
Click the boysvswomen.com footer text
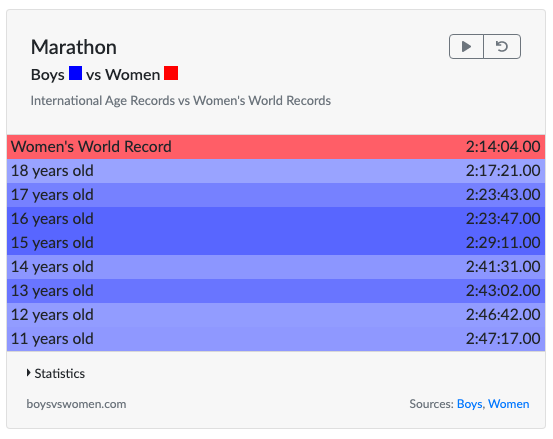click(x=76, y=404)
